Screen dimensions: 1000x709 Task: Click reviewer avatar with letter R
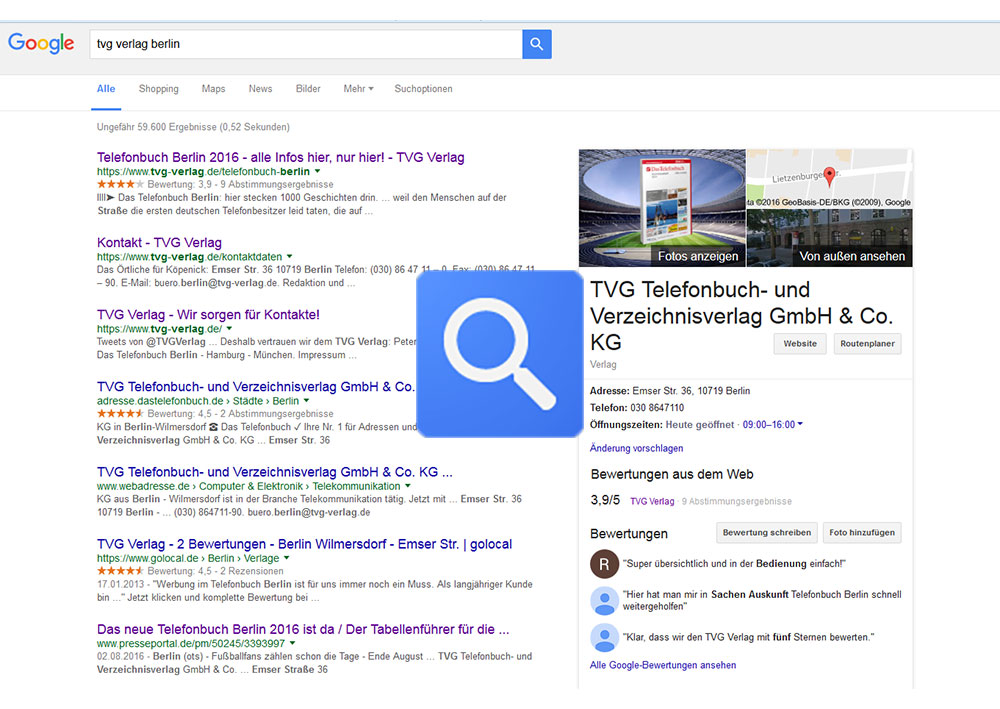tap(604, 563)
